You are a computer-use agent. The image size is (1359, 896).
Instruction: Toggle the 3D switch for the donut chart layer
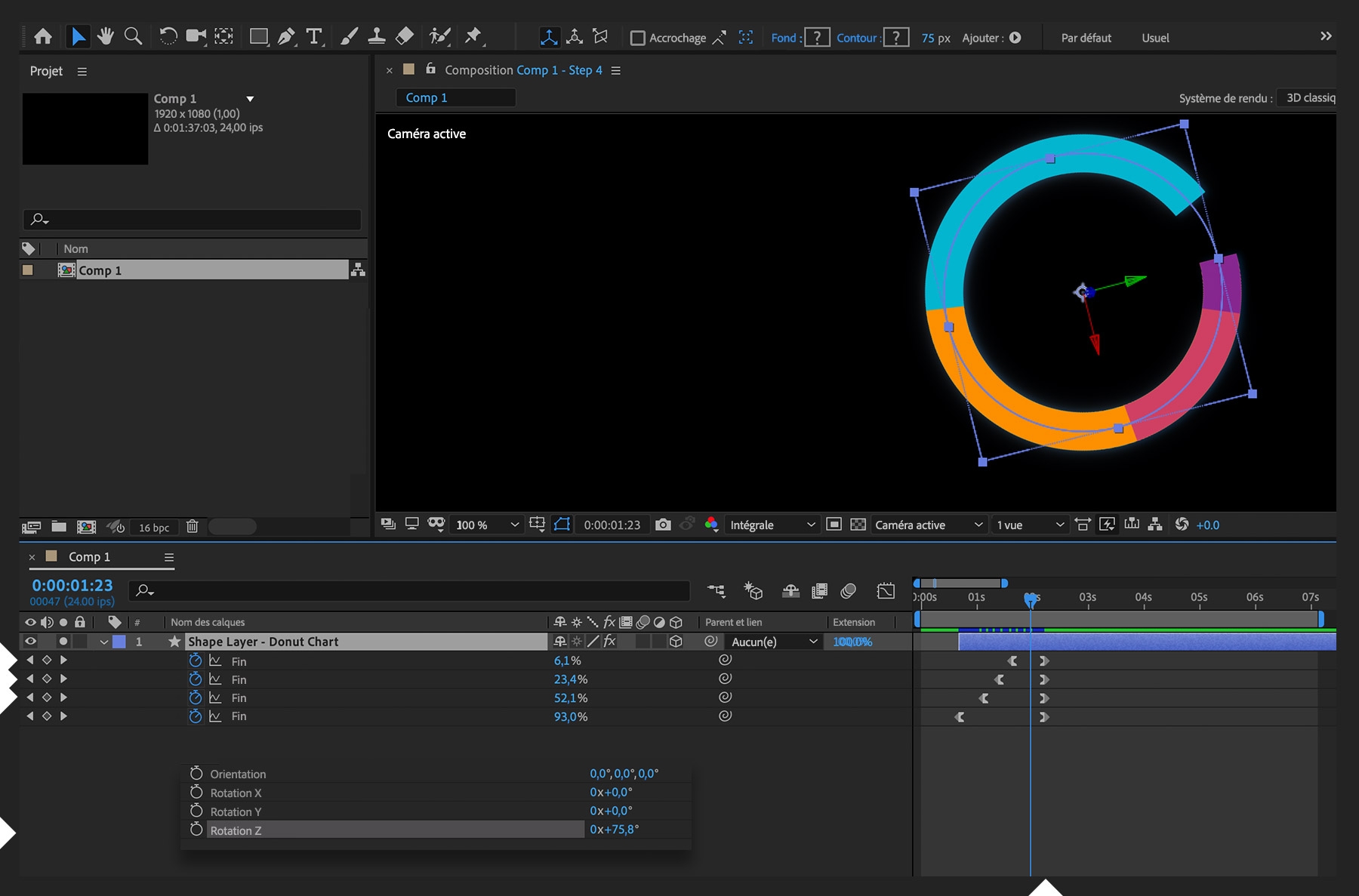(674, 642)
